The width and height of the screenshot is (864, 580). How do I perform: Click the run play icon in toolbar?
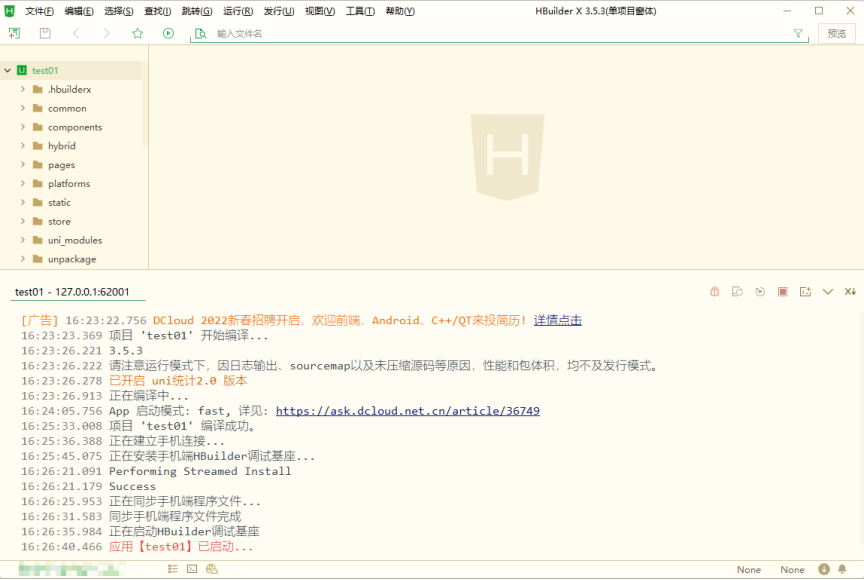click(x=169, y=34)
